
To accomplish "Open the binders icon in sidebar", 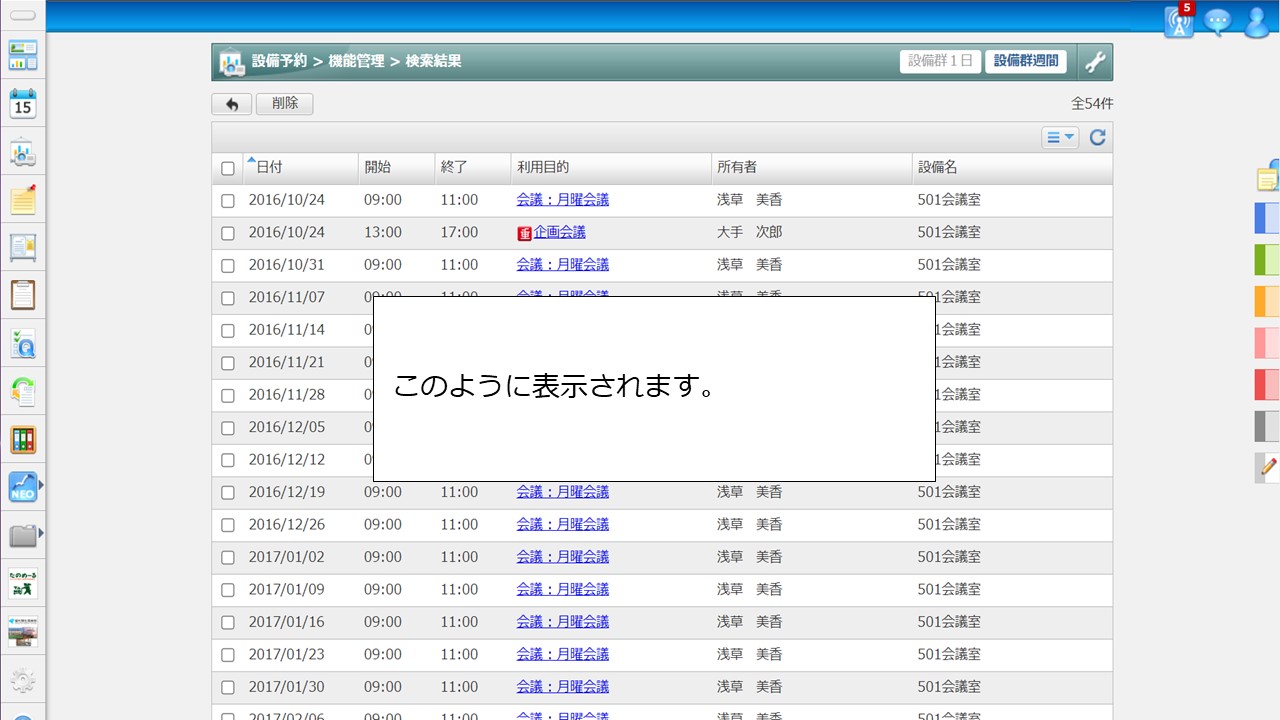I will (22, 439).
